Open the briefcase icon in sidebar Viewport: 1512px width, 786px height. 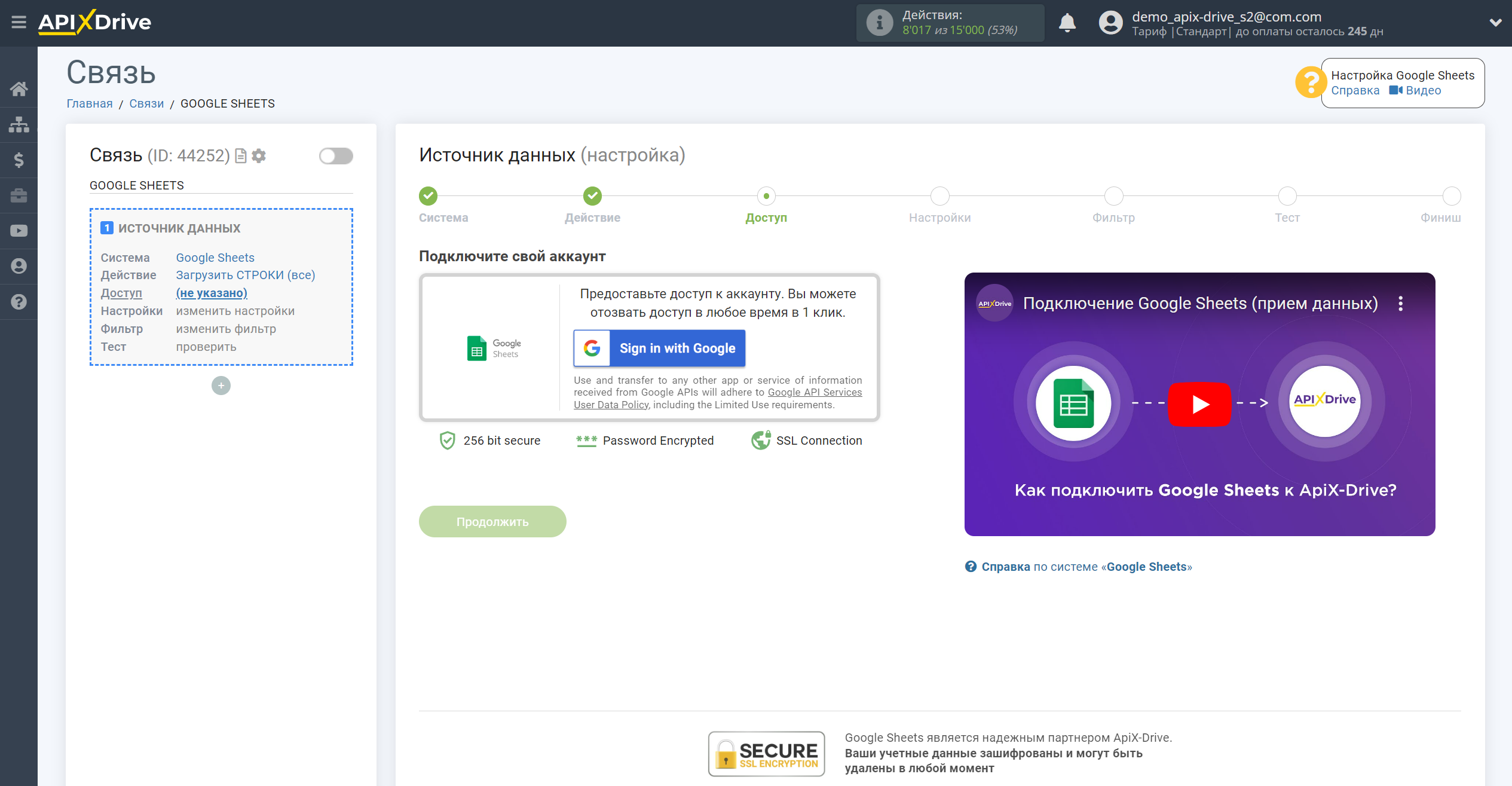pyautogui.click(x=19, y=195)
